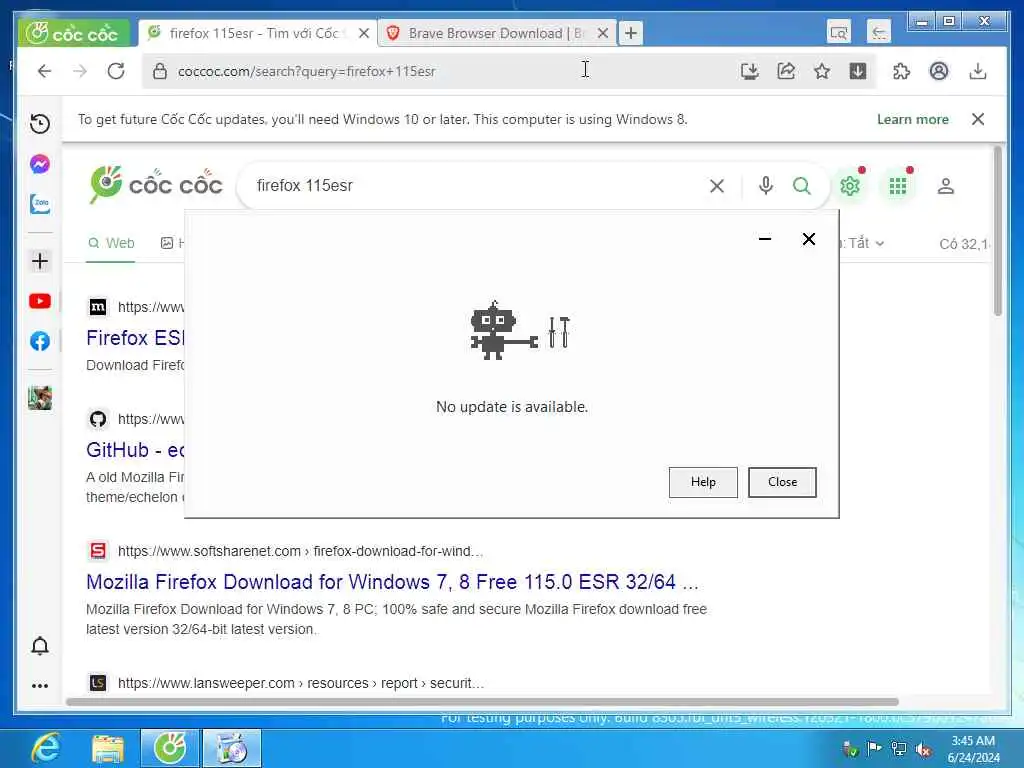Image resolution: width=1024 pixels, height=768 pixels.
Task: Open the downloads tray icon in toolbar
Action: (x=978, y=71)
